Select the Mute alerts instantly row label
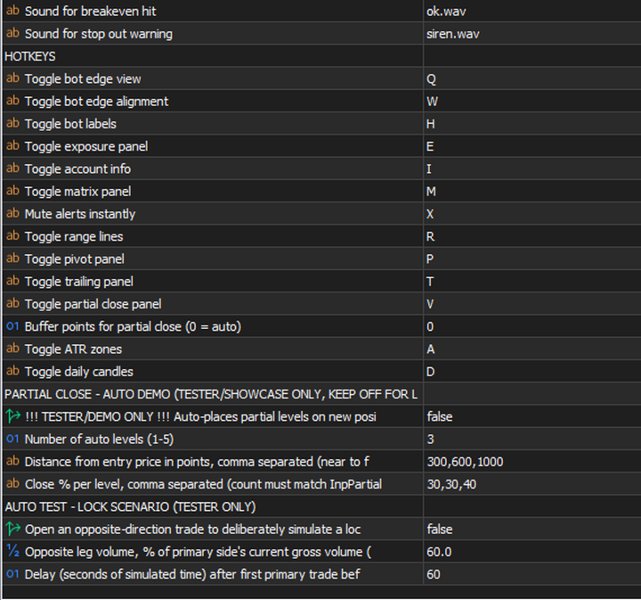Image resolution: width=641 pixels, height=600 pixels. 80,214
